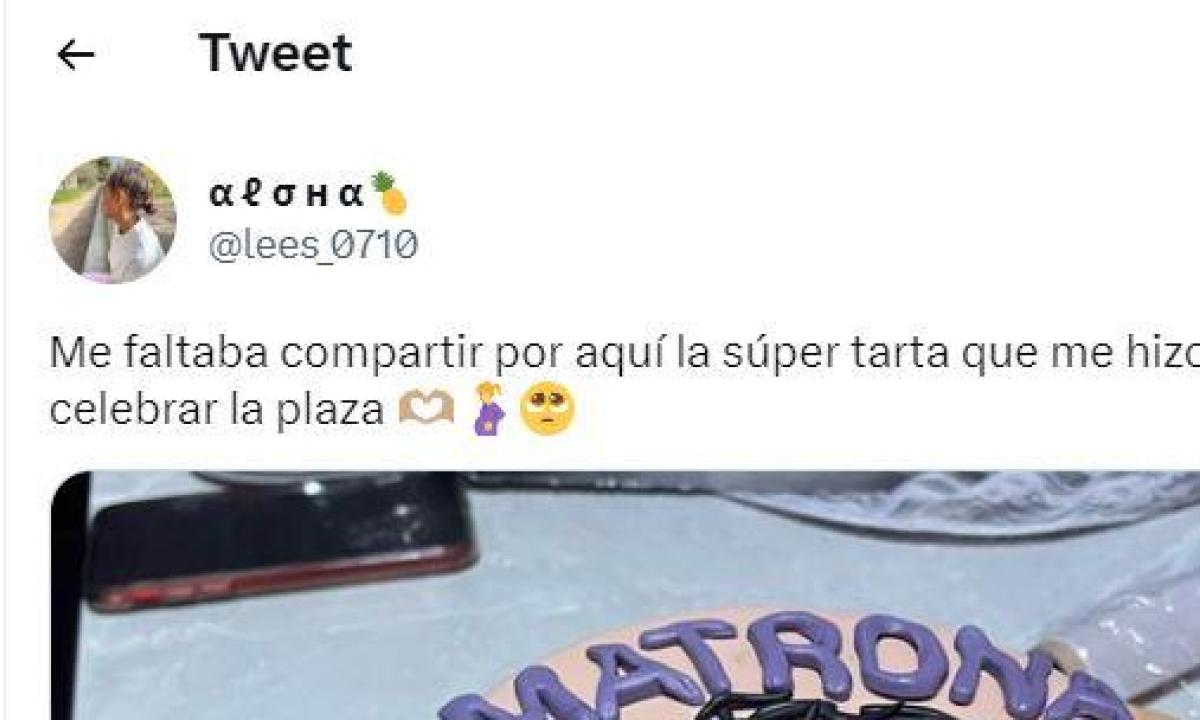Open the attached cake photo

point(625,596)
